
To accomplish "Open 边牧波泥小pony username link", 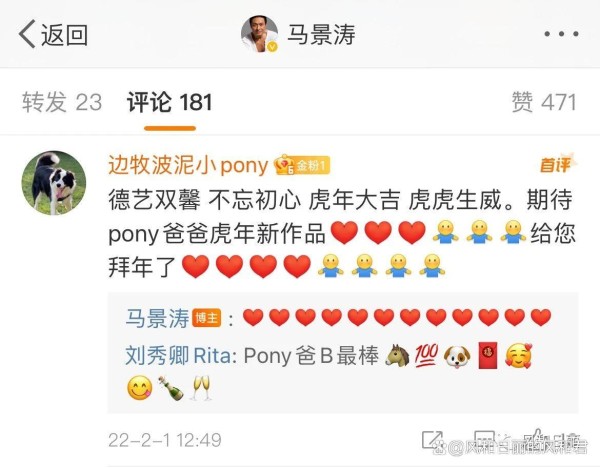I will [x=188, y=165].
